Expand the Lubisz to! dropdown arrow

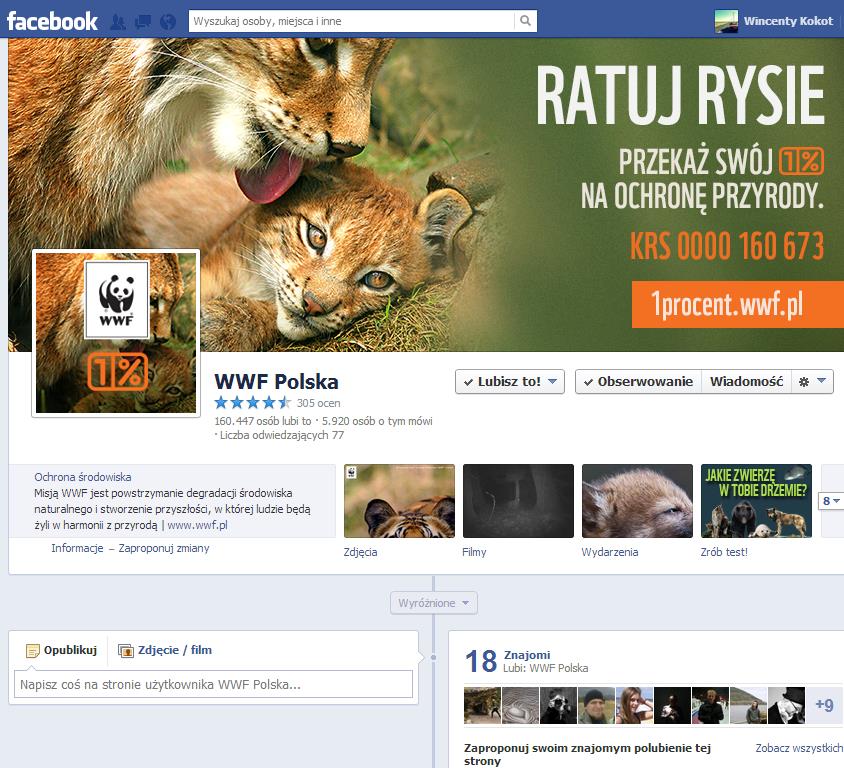pos(552,381)
